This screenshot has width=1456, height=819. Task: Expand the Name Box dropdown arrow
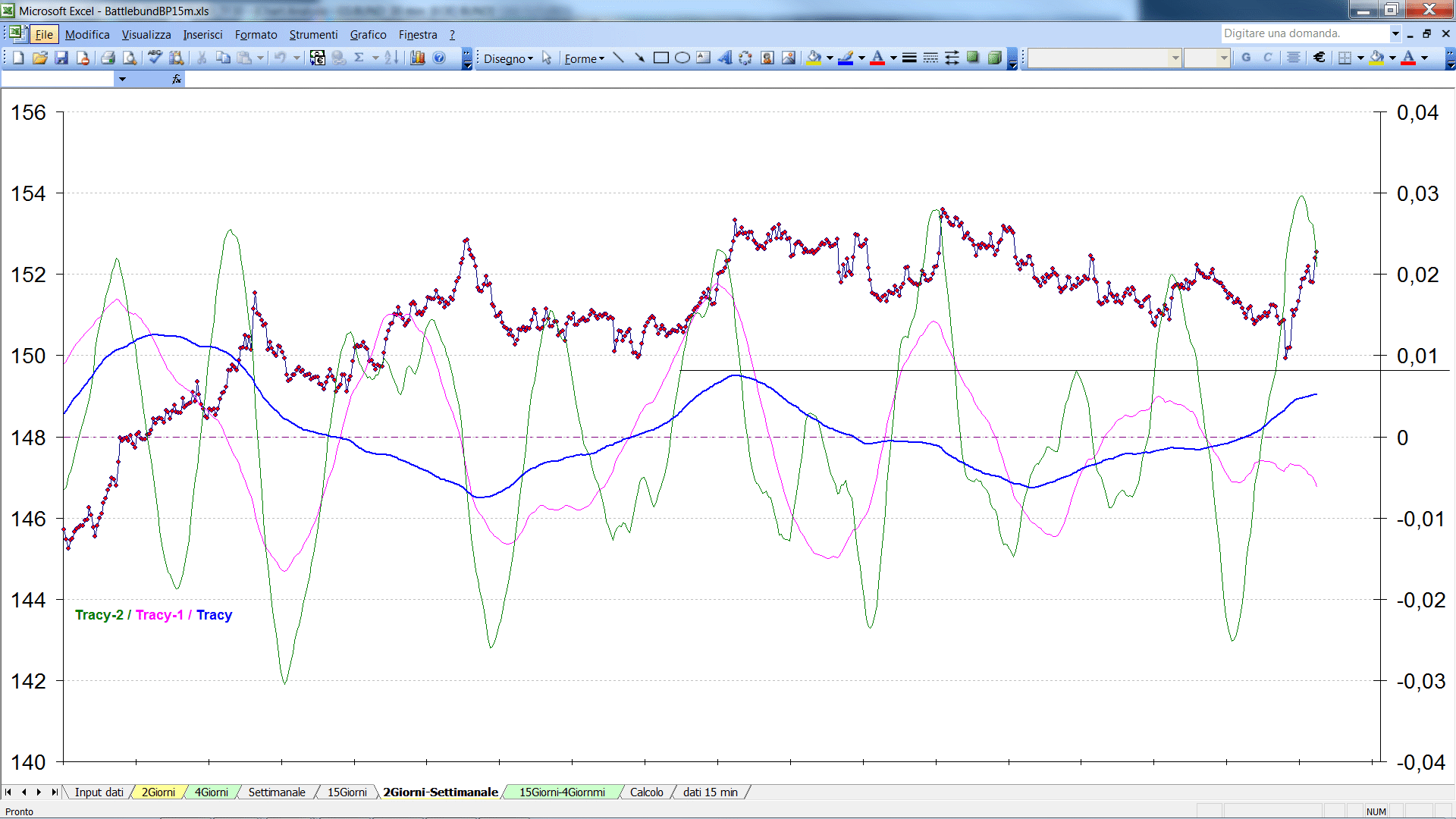[x=122, y=79]
